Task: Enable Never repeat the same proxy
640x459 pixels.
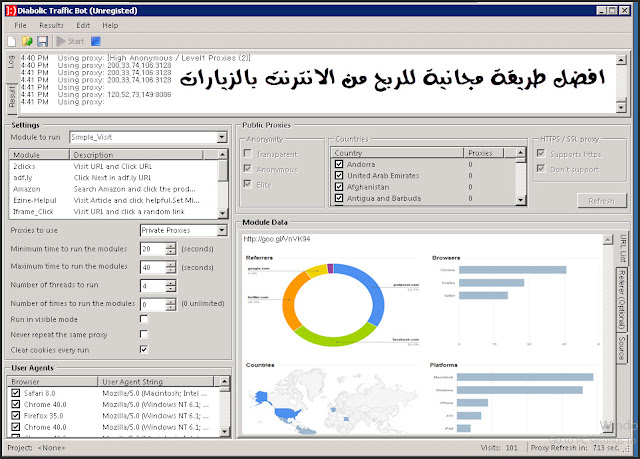Action: (144, 334)
